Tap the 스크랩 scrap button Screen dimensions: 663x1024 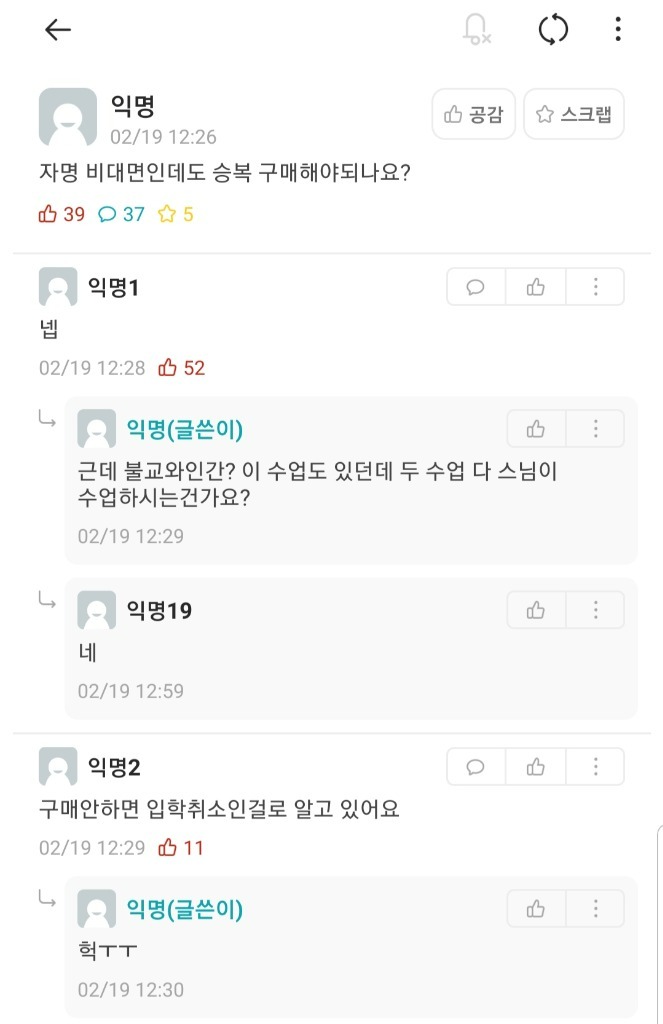[574, 114]
